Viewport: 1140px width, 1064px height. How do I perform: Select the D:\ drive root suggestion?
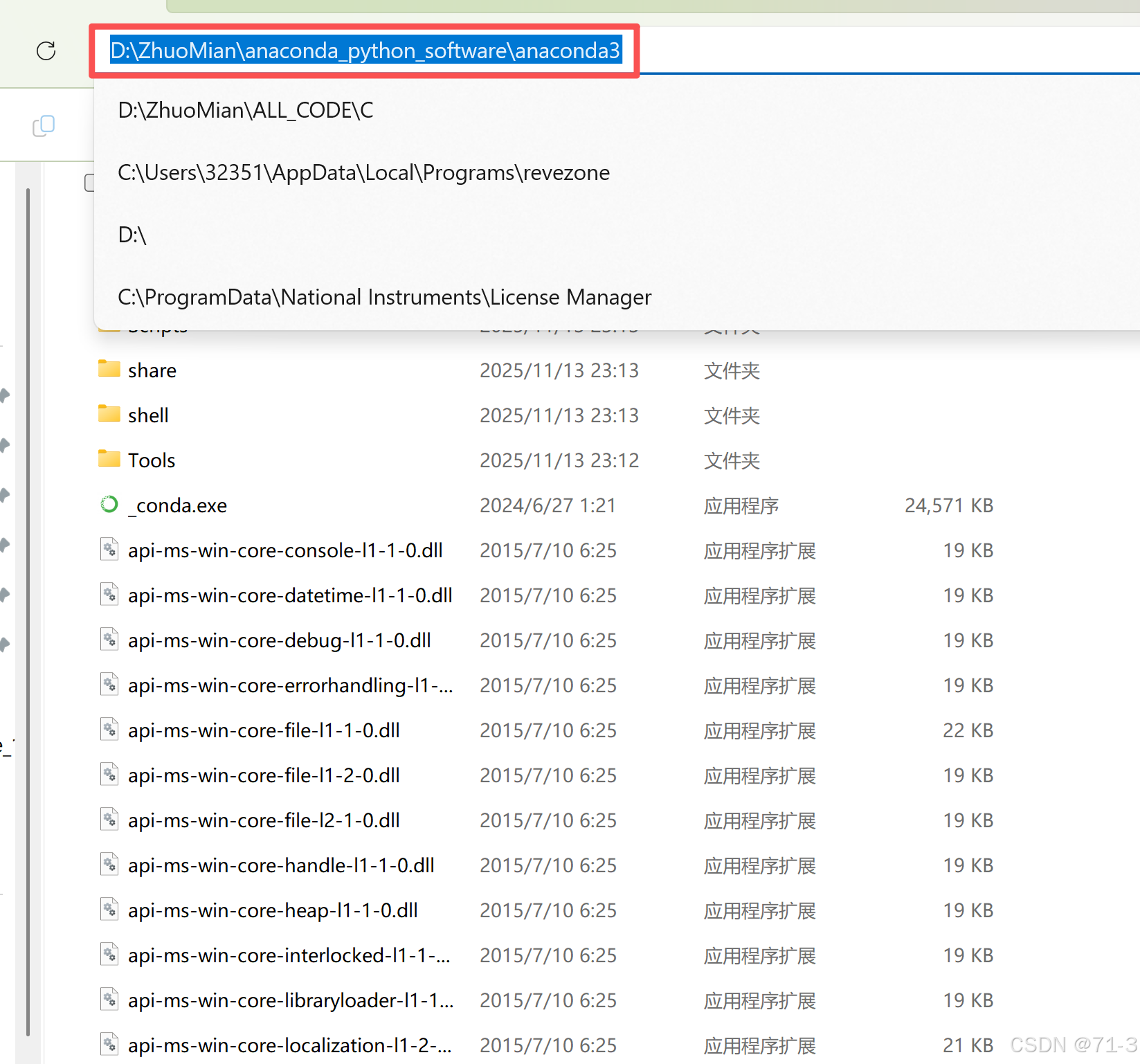tap(617, 235)
